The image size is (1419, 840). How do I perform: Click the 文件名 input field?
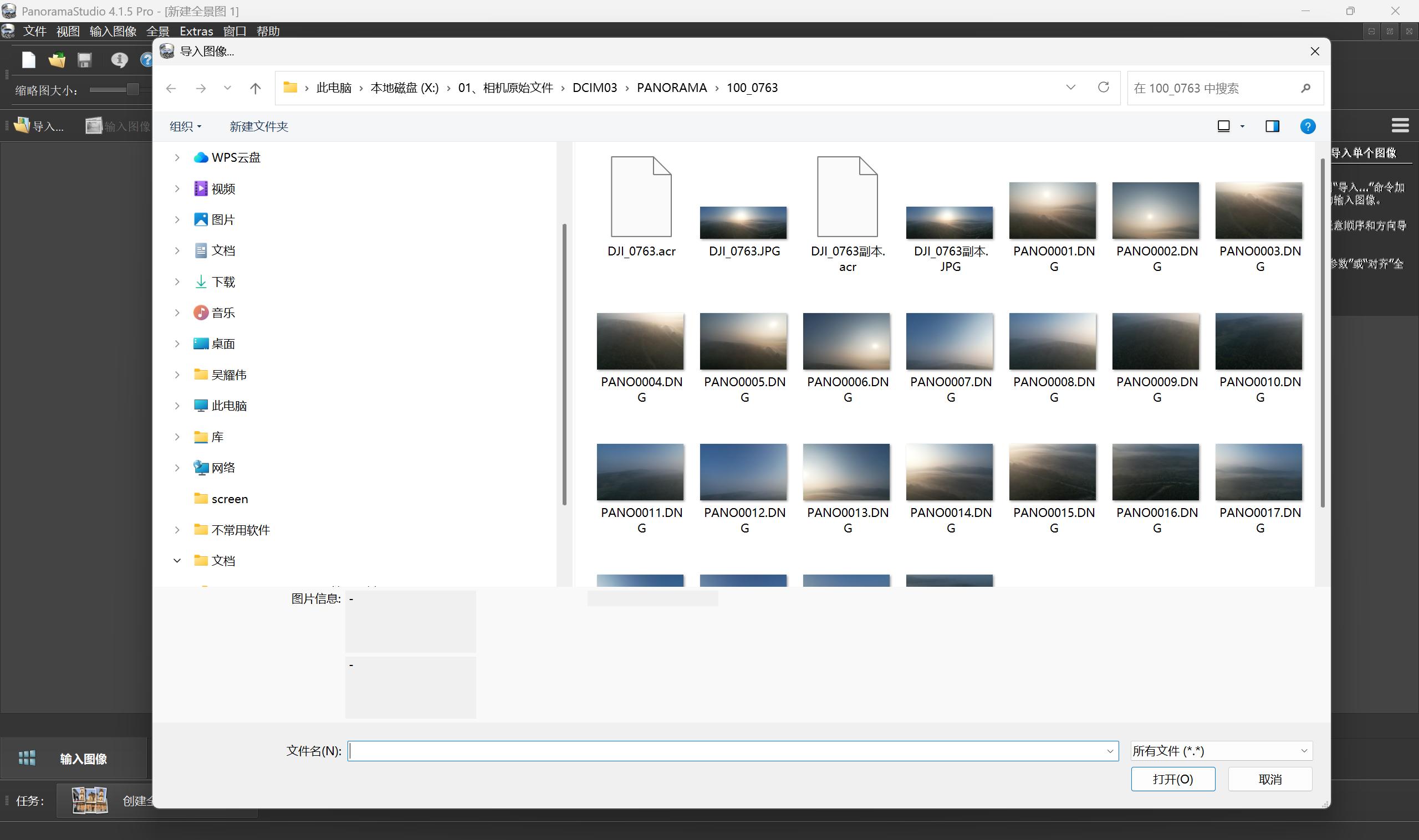pyautogui.click(x=725, y=751)
